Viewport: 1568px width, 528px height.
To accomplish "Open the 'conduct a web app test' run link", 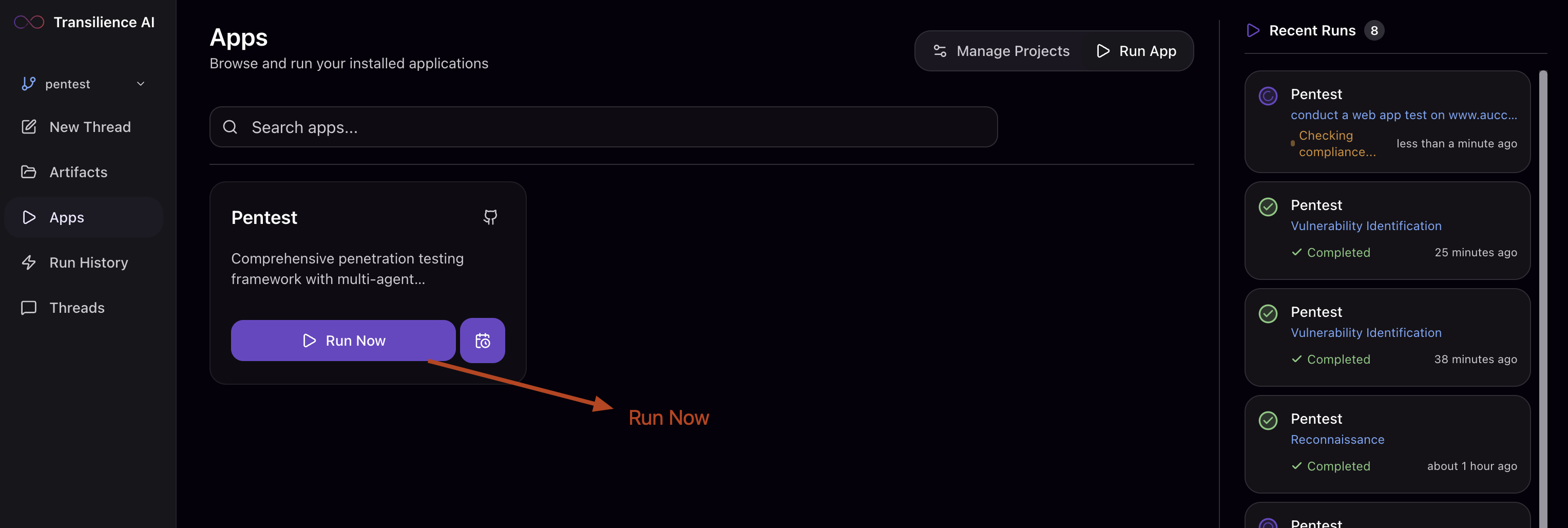I will pyautogui.click(x=1404, y=115).
